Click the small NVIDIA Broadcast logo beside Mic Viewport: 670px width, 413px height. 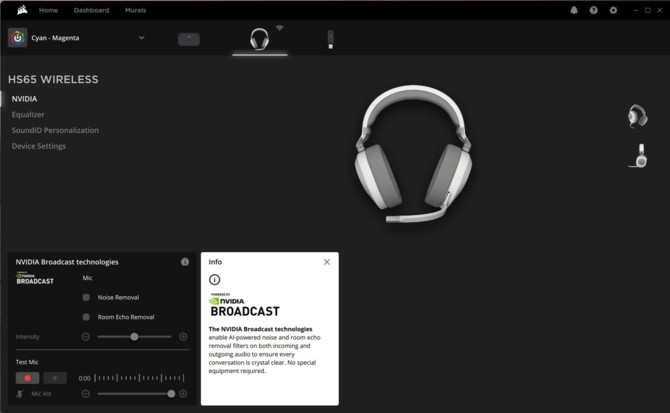pos(35,278)
